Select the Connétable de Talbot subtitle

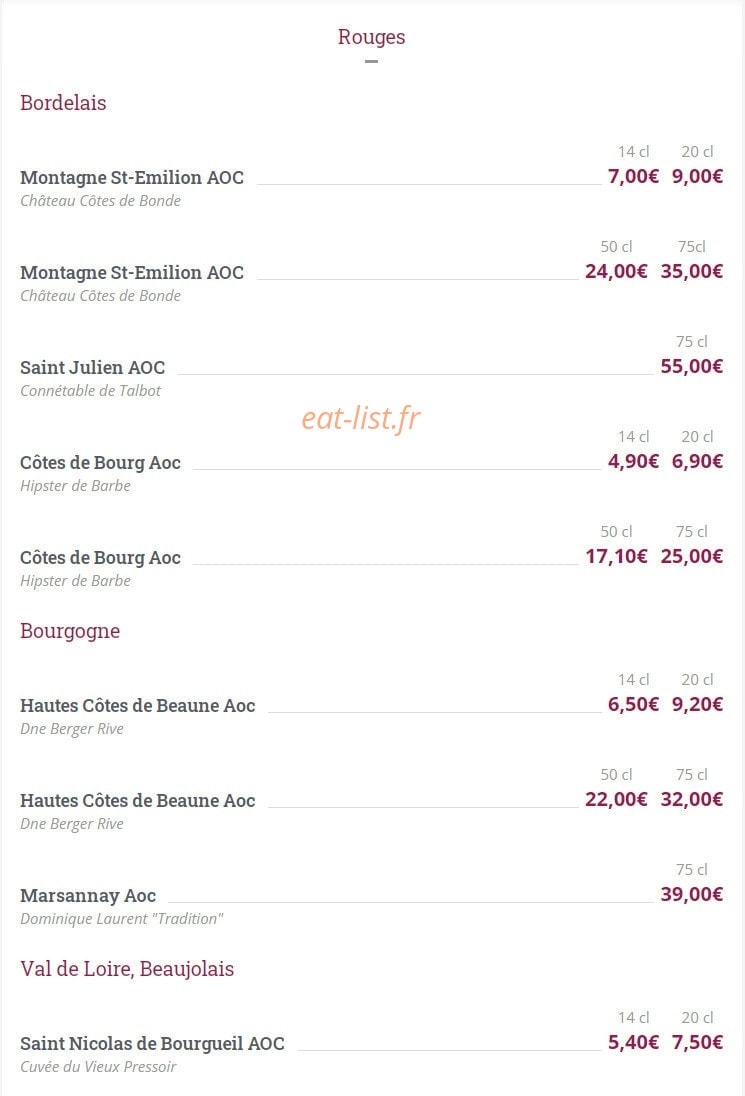point(90,391)
